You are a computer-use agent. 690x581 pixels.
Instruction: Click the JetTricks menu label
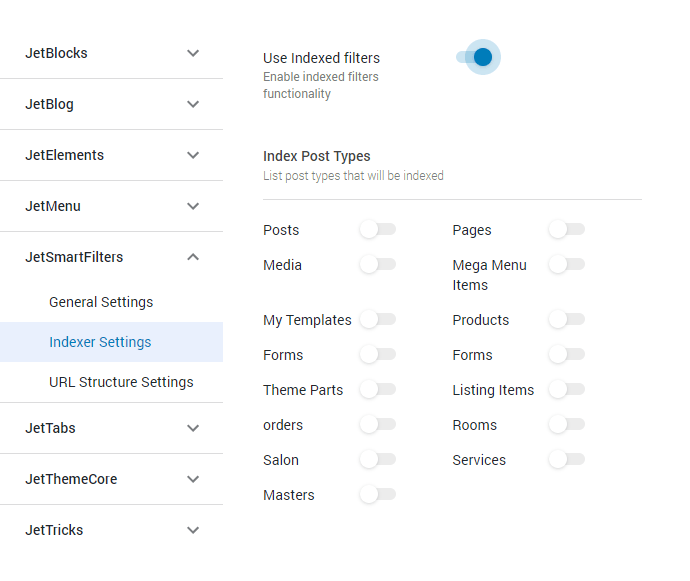[54, 530]
